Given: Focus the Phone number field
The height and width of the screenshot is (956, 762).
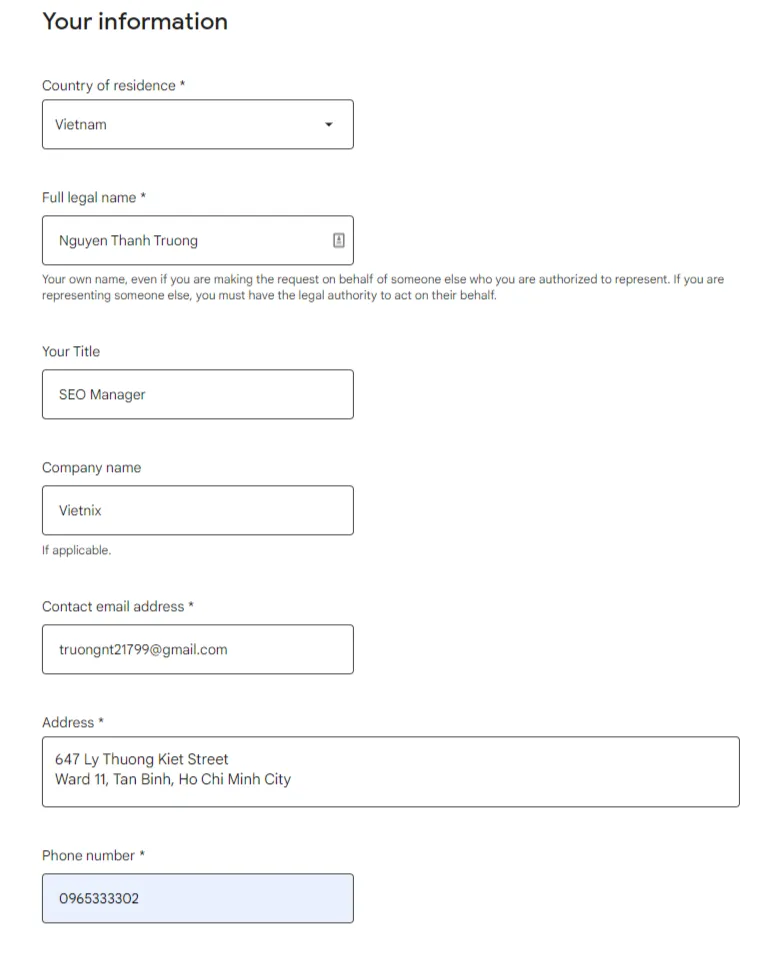Looking at the screenshot, I should [198, 898].
